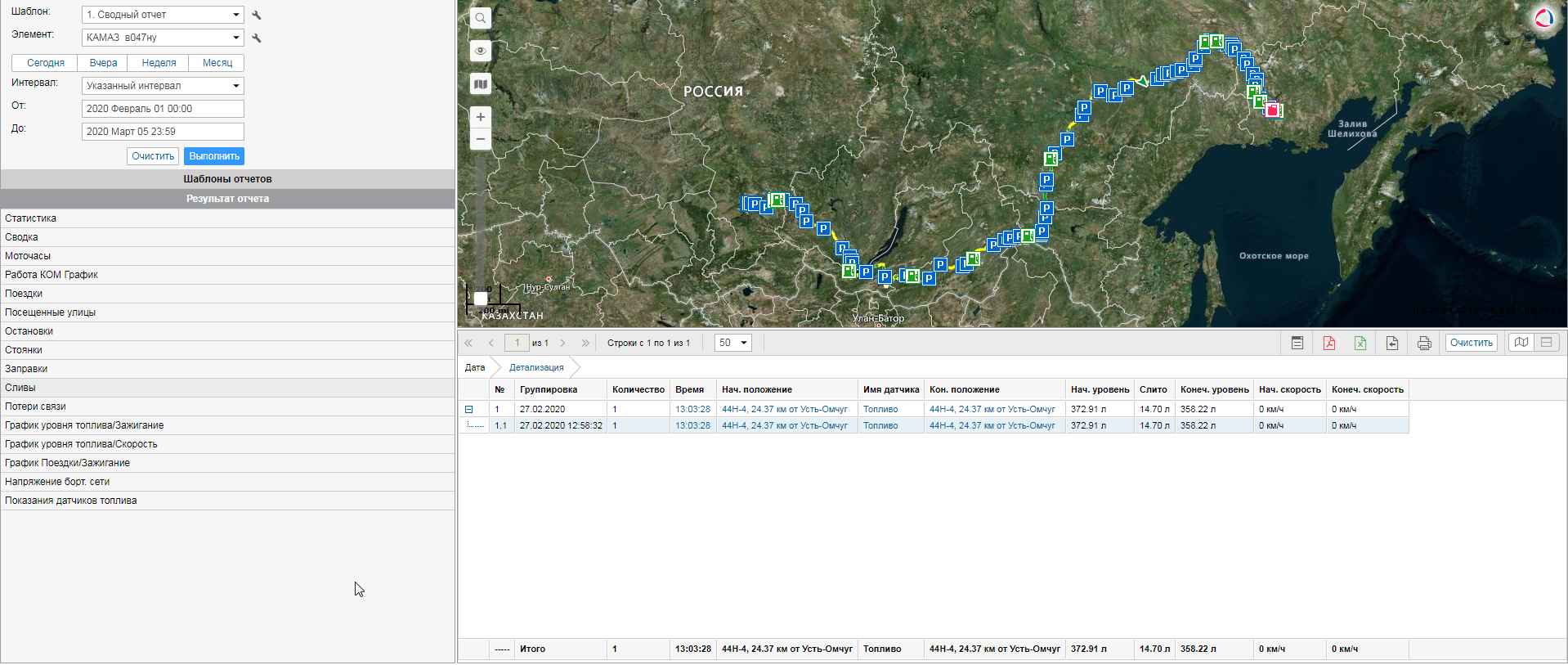Open the map search tool
This screenshot has height=665, width=1568.
click(481, 18)
